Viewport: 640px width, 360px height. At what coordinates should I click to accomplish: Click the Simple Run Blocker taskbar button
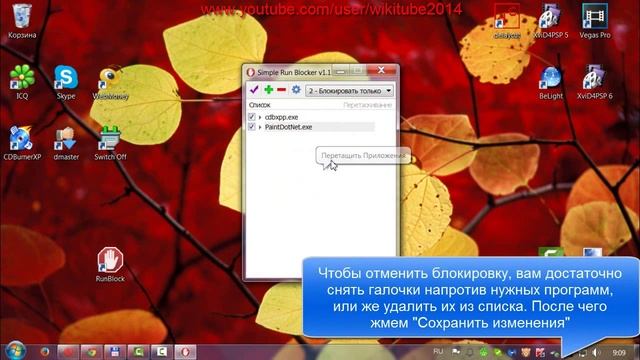(x=185, y=351)
